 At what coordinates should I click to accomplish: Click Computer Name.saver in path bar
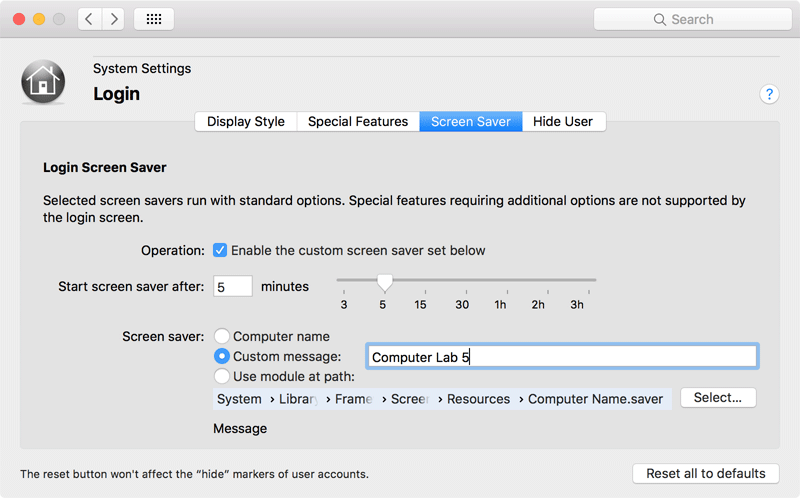click(x=595, y=399)
